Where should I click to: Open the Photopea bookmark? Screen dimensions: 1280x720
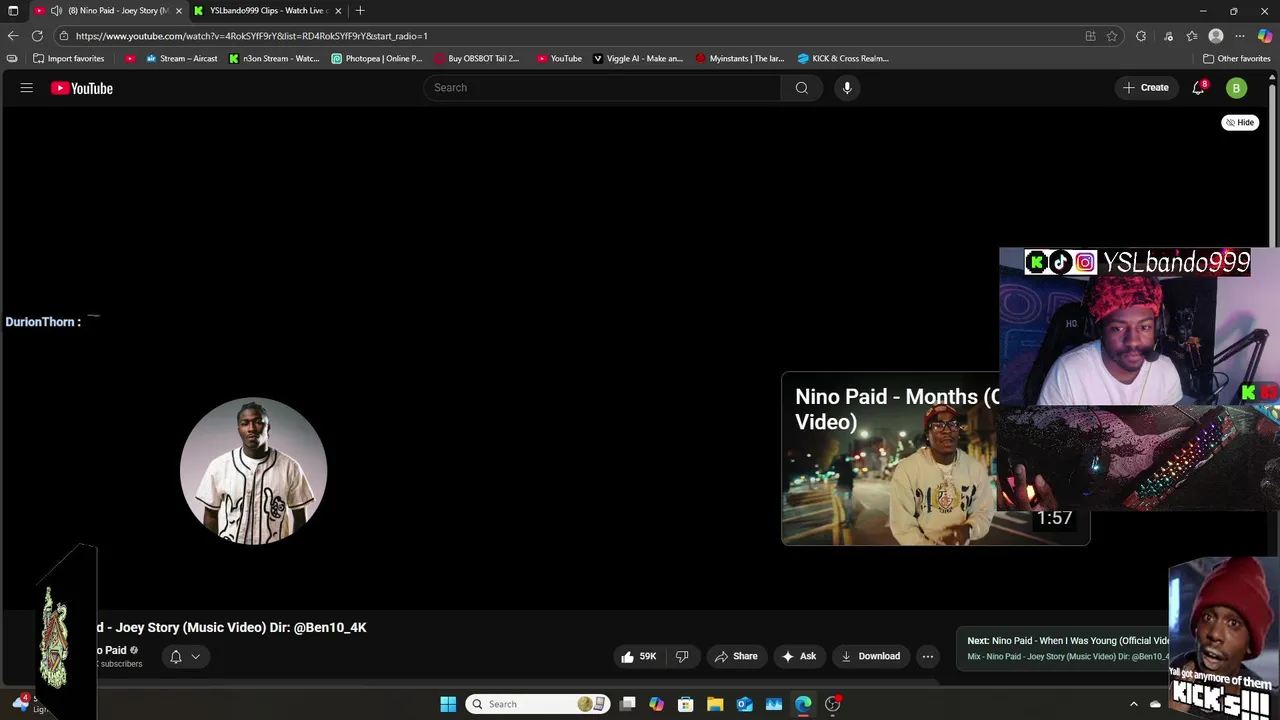coord(377,59)
